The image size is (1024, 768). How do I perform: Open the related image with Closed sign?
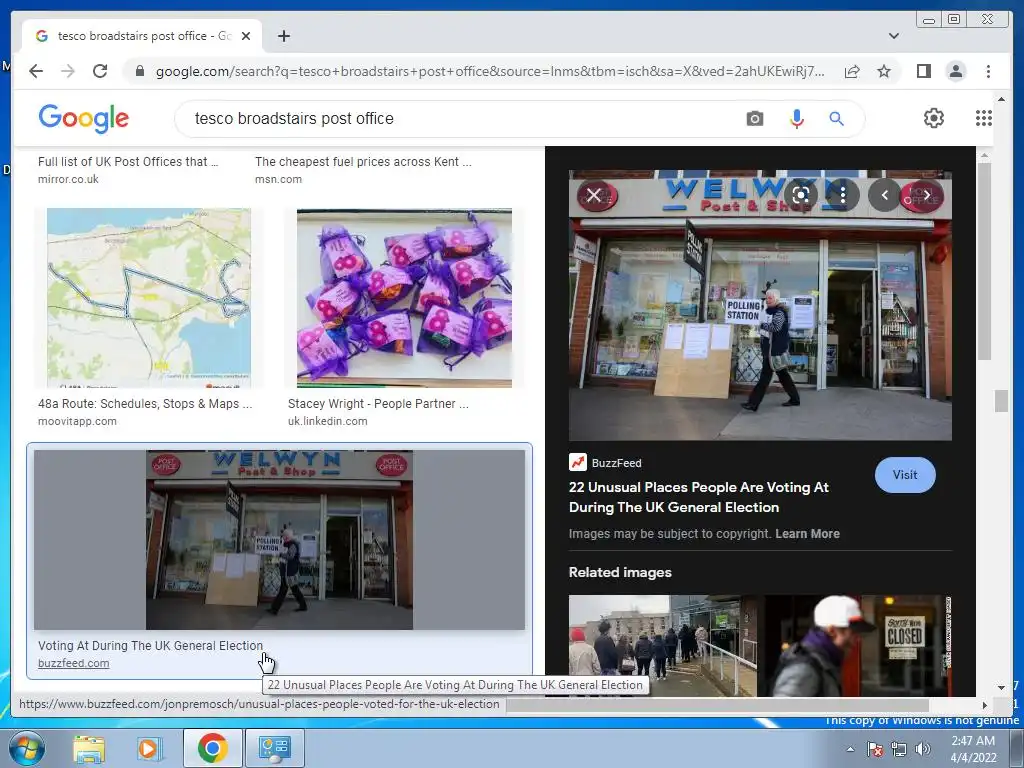(x=857, y=645)
